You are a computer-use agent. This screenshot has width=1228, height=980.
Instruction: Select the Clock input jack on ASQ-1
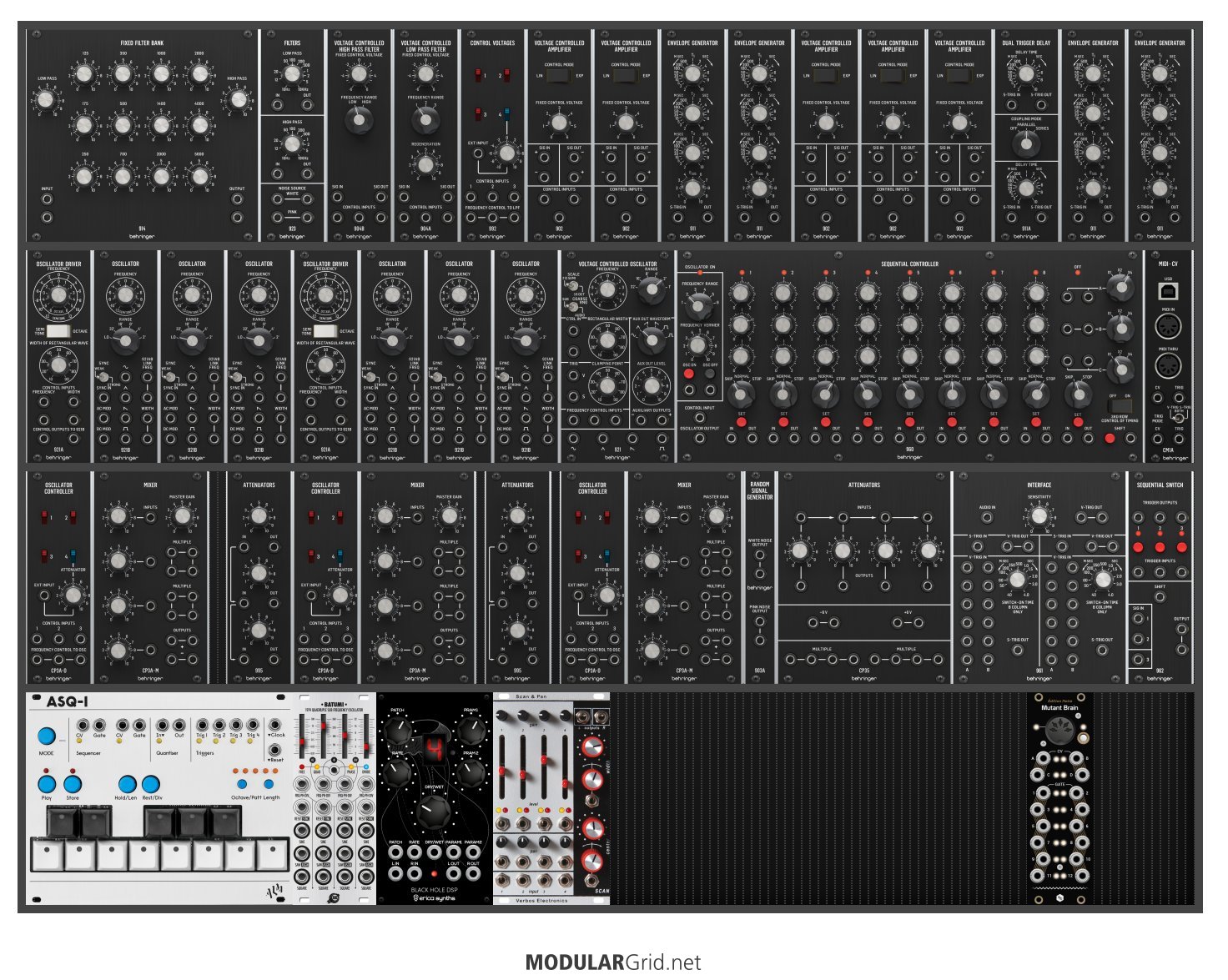pos(274,725)
